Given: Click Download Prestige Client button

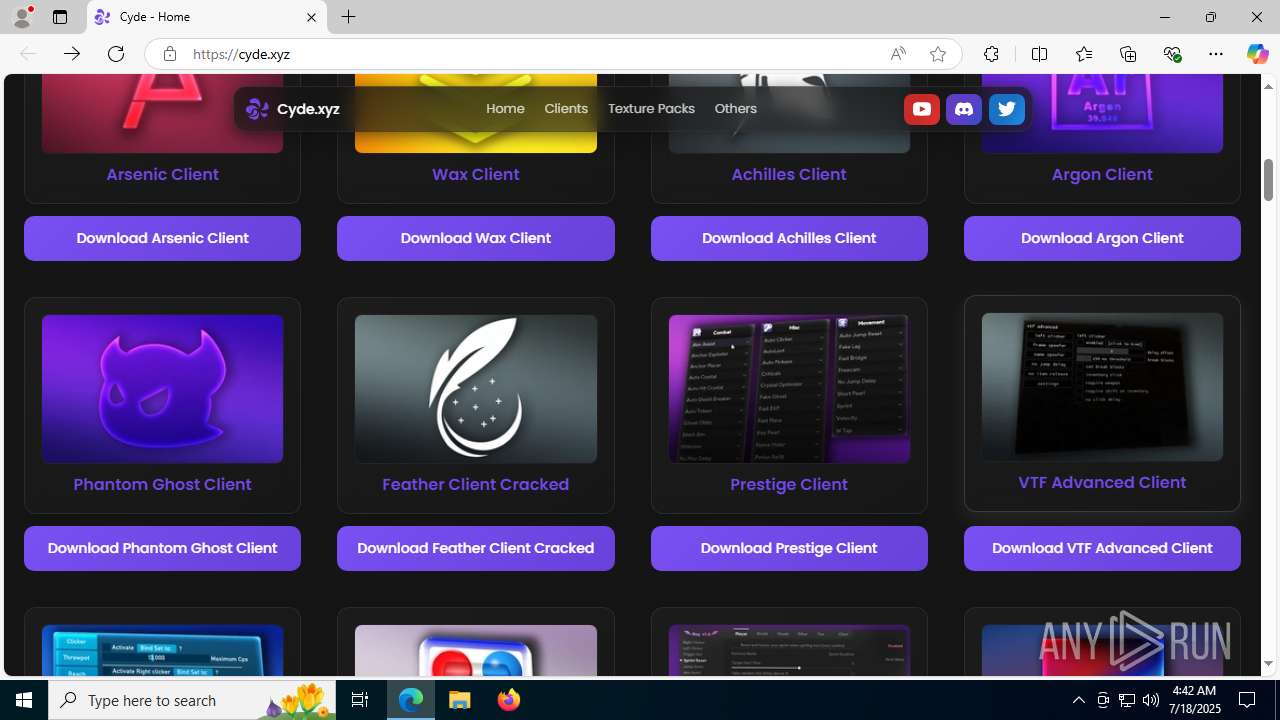Looking at the screenshot, I should (789, 548).
